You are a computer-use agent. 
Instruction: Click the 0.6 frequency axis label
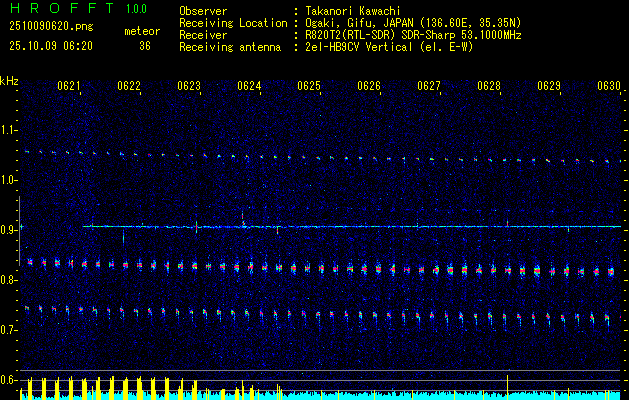[x=8, y=380]
